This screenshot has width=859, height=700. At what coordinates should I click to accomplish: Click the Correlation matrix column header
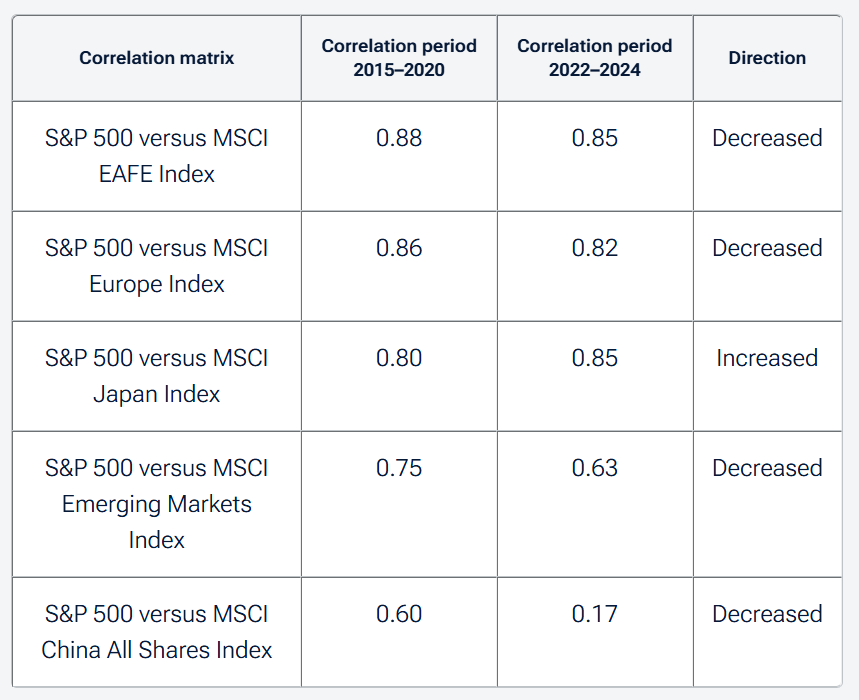pos(157,58)
